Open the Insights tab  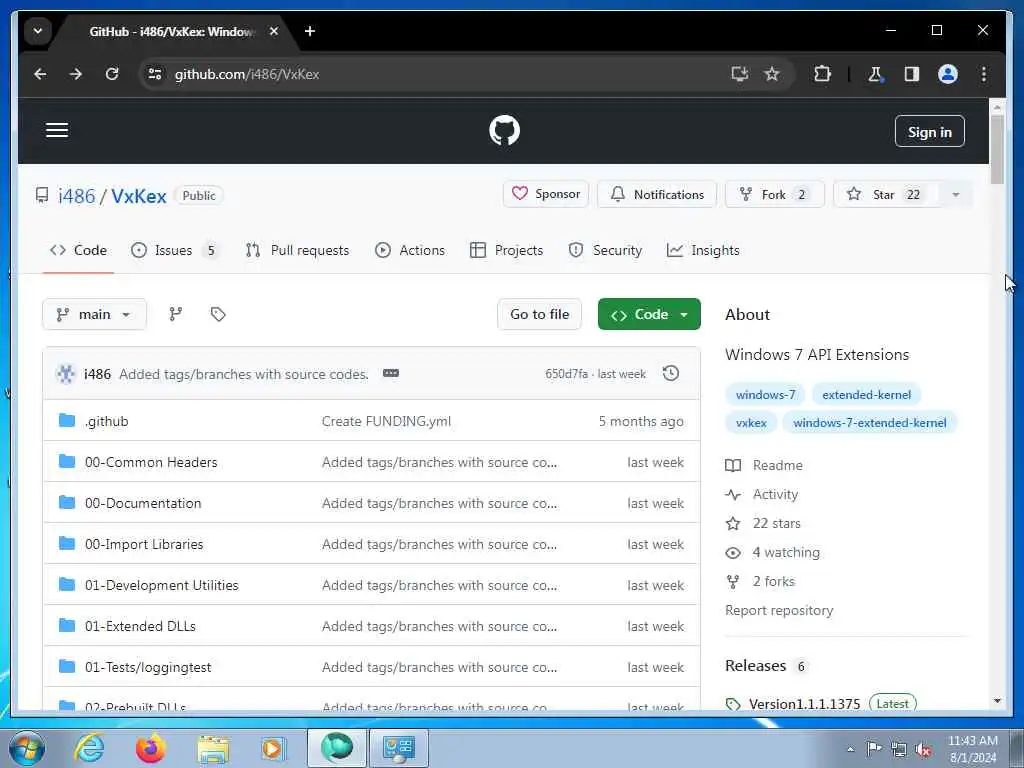(703, 250)
